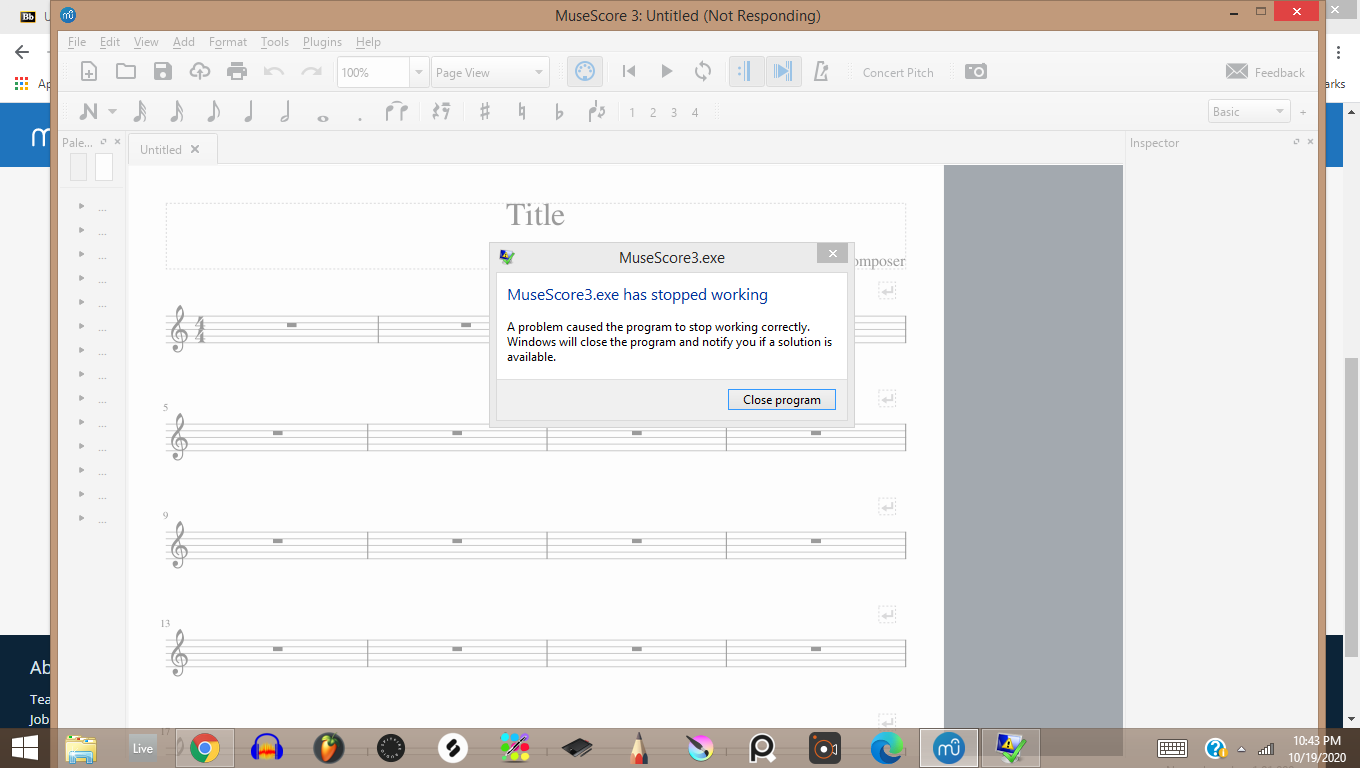Open the Edit menu
The width and height of the screenshot is (1360, 768).
pyautogui.click(x=110, y=42)
